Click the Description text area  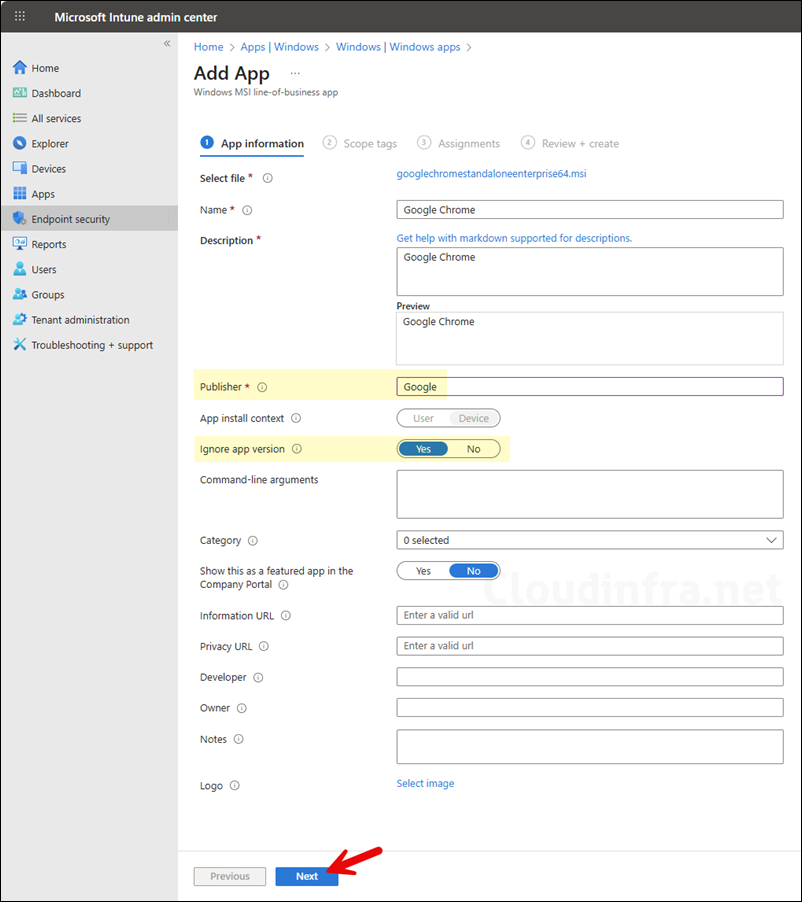[x=590, y=272]
